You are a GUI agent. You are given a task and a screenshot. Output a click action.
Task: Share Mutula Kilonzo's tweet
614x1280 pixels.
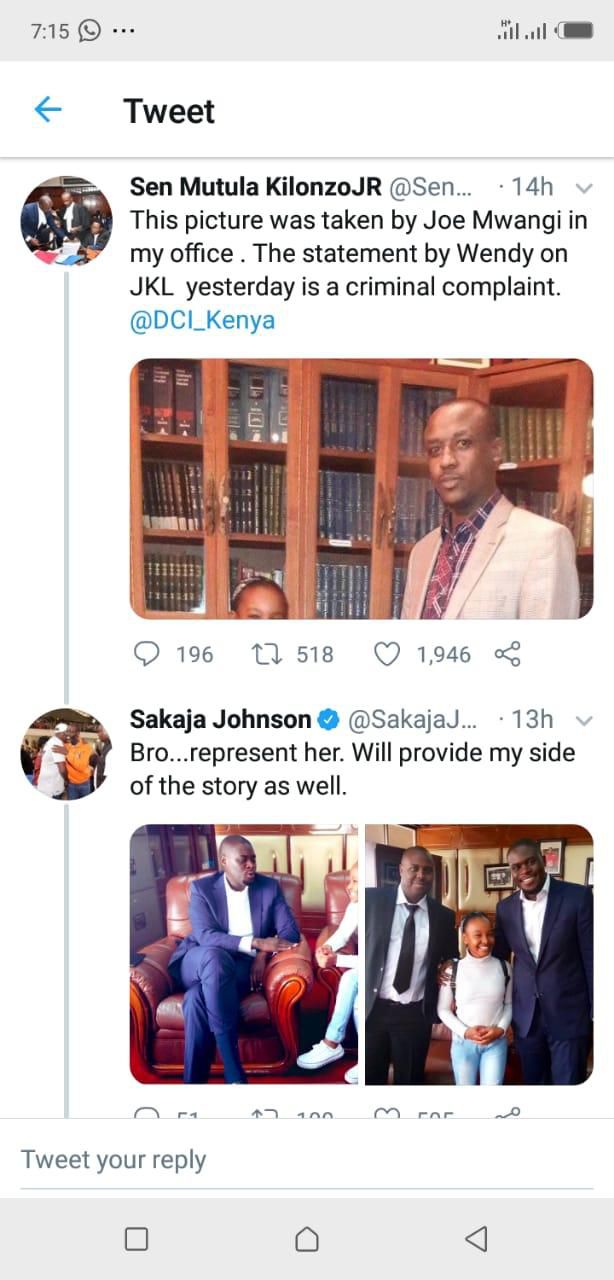coord(508,654)
